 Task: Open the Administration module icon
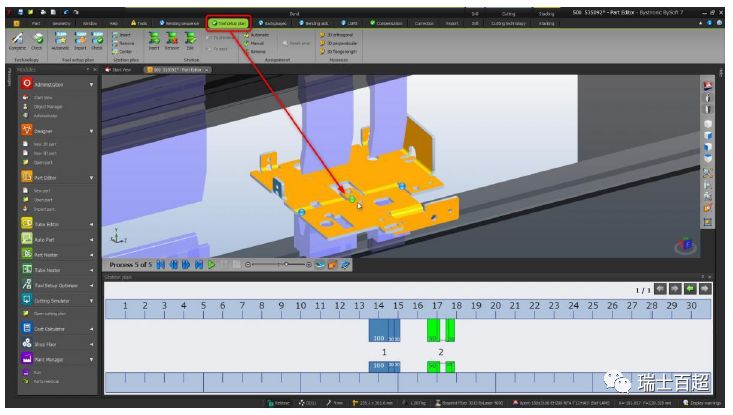coord(26,84)
